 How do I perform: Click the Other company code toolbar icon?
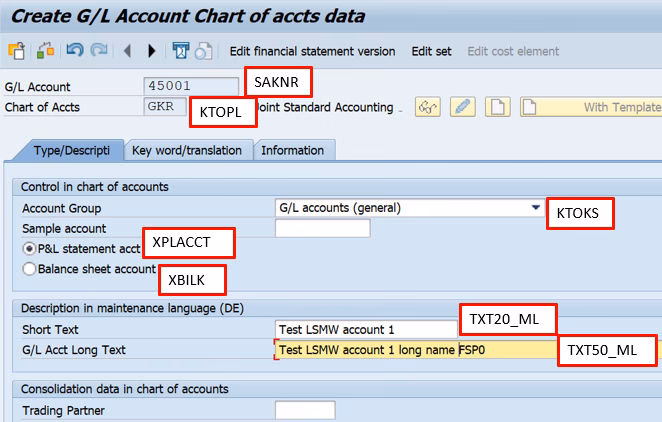click(46, 51)
